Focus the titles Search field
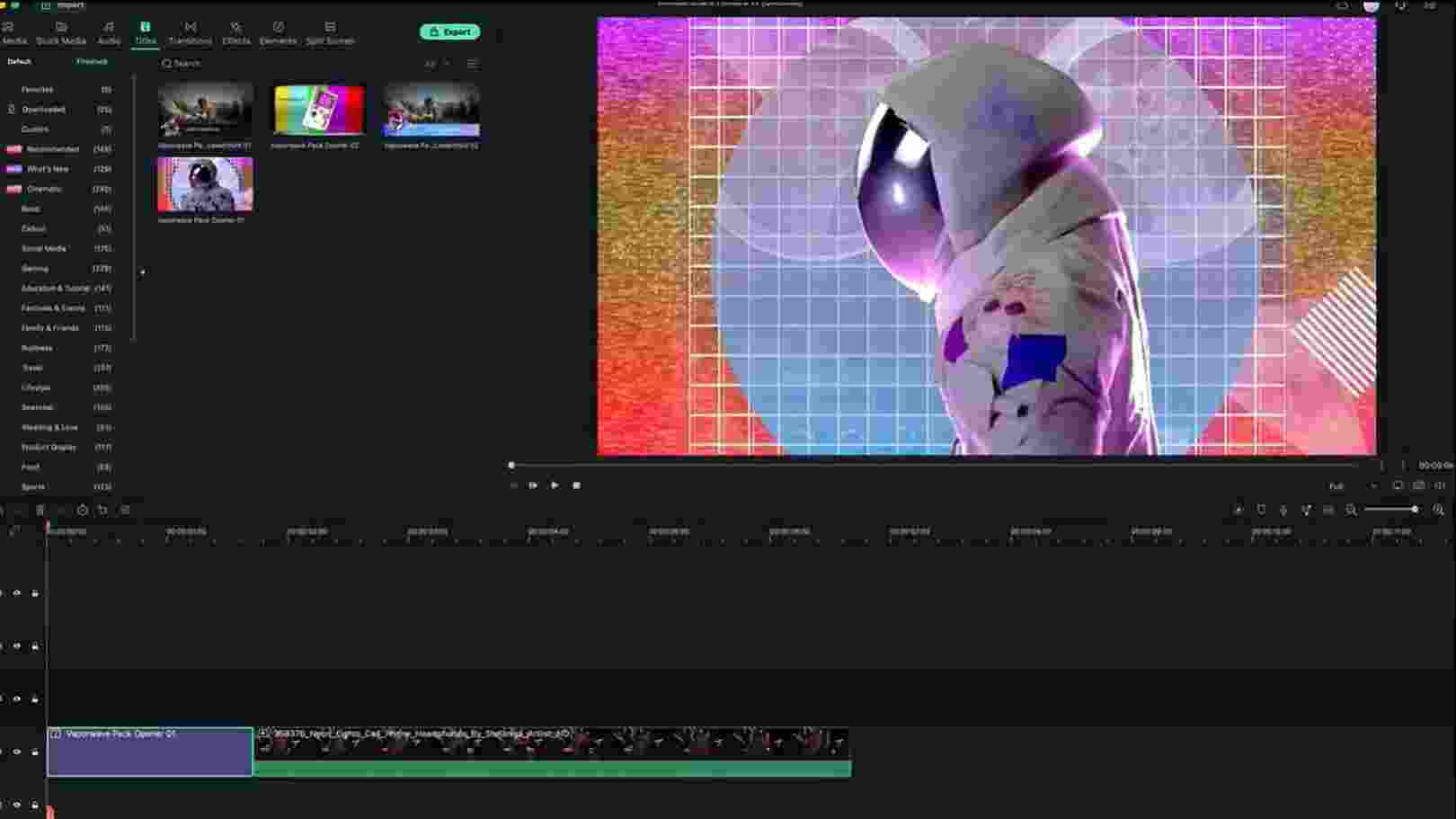 (288, 64)
